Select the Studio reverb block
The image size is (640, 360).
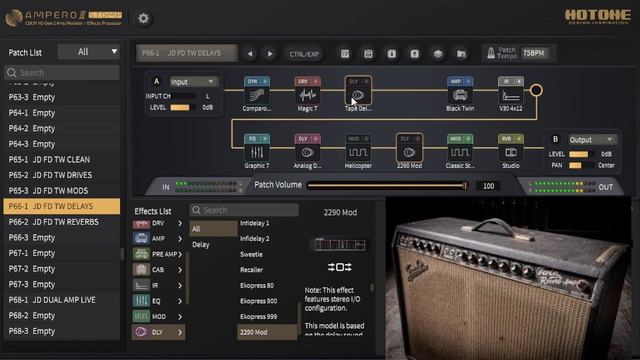click(511, 152)
